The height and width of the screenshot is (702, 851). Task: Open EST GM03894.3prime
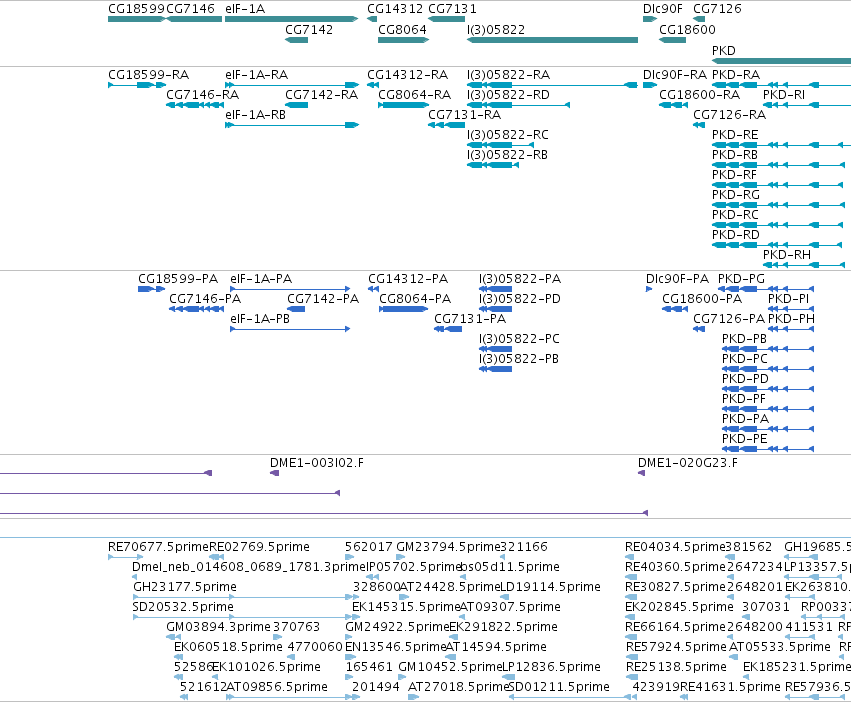pyautogui.click(x=218, y=627)
